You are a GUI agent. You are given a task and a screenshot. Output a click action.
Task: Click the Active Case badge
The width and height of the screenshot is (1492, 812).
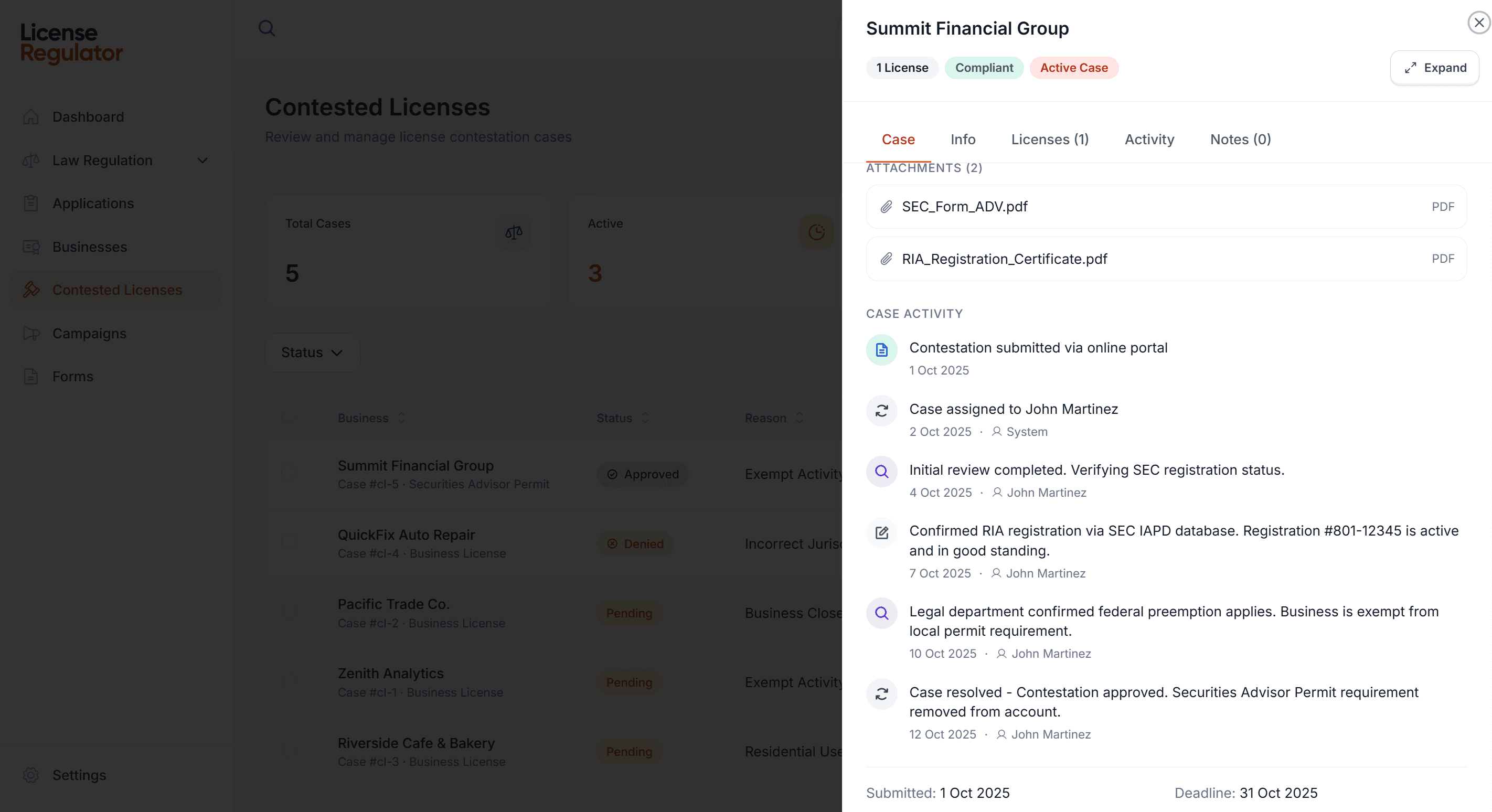(x=1074, y=68)
